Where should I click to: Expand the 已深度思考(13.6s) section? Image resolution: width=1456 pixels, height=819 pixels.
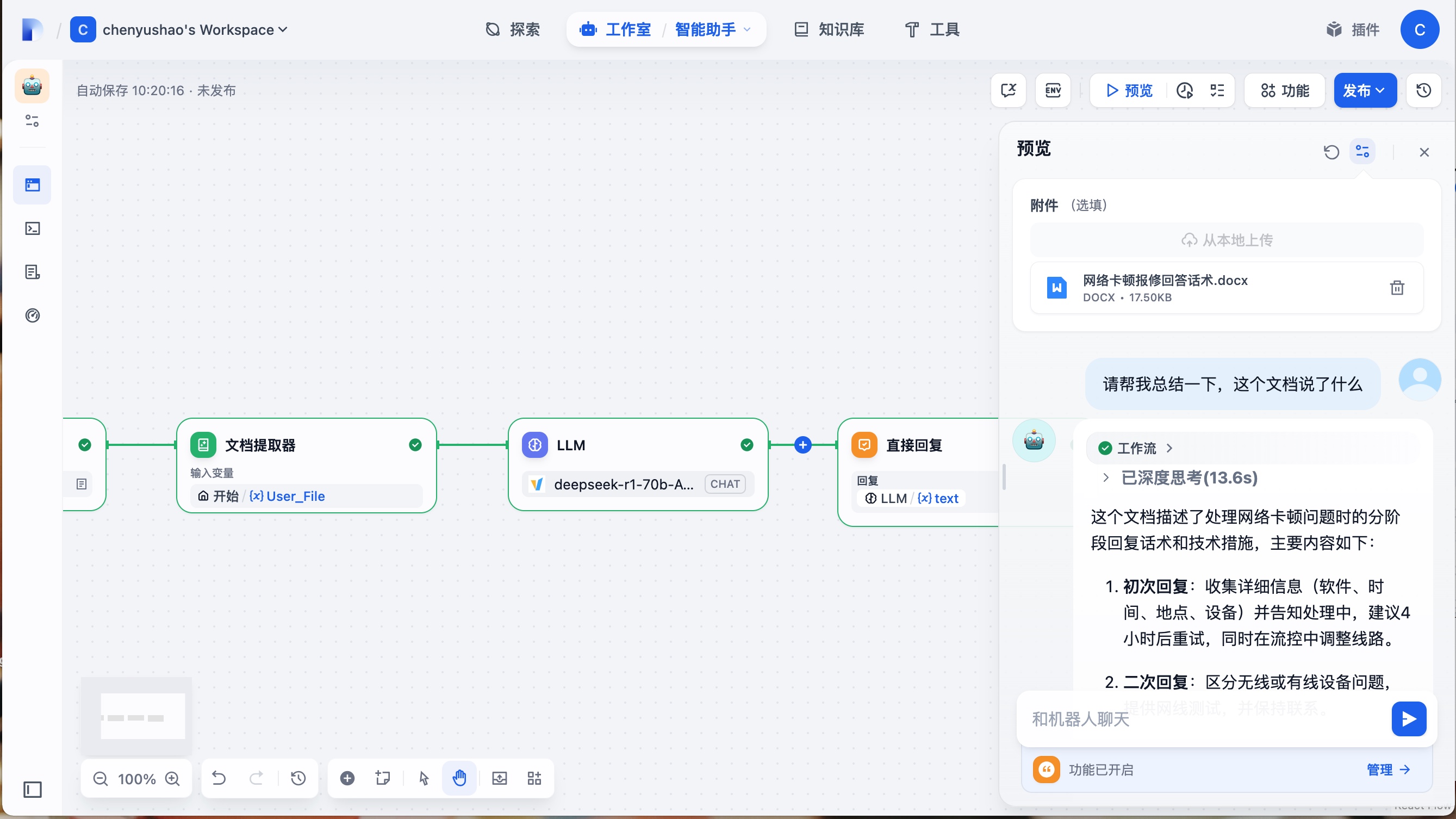pyautogui.click(x=1180, y=477)
